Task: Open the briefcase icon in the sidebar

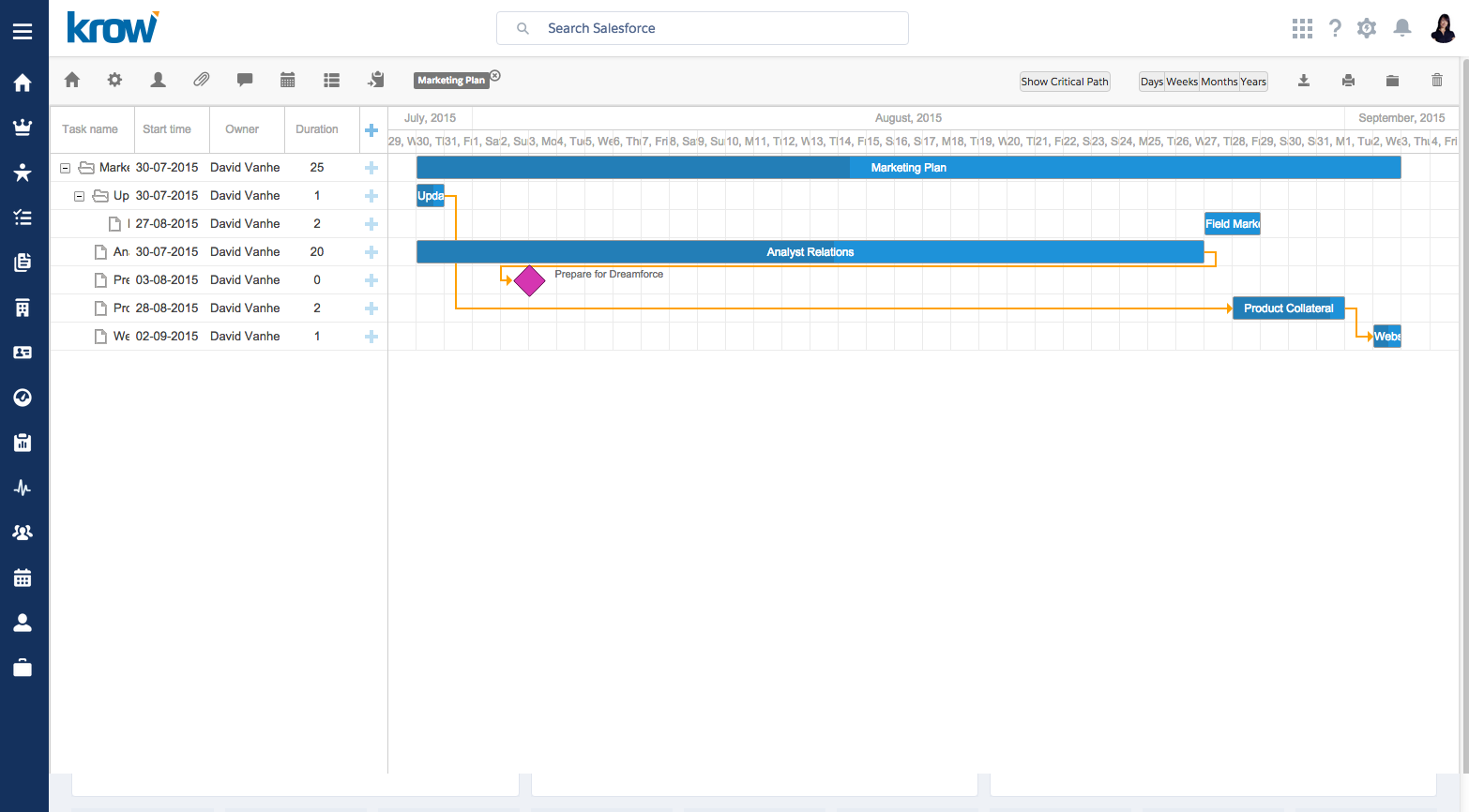Action: 23,668
